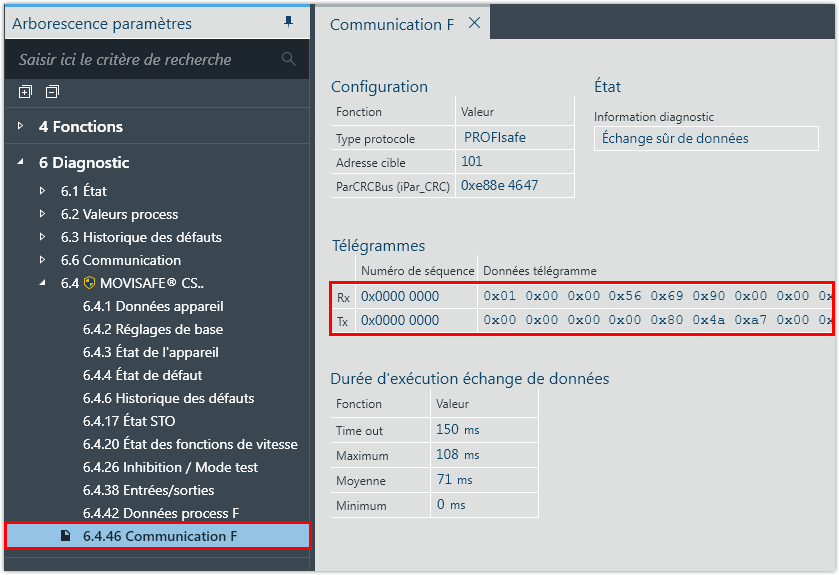
Task: Expand 6.2 Valeurs process node
Action: 42,214
